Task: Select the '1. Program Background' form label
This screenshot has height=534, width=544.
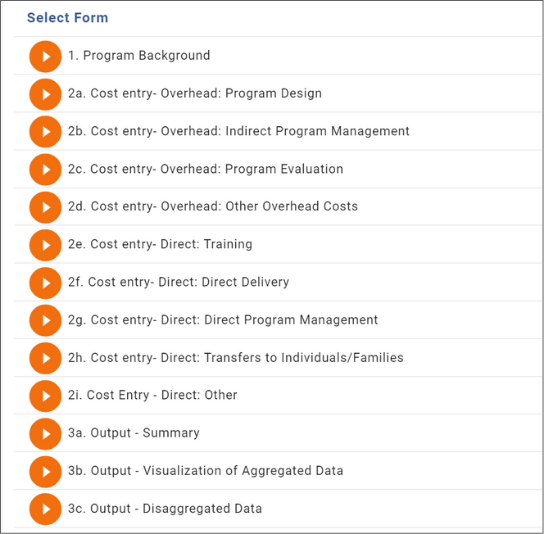Action: (139, 56)
